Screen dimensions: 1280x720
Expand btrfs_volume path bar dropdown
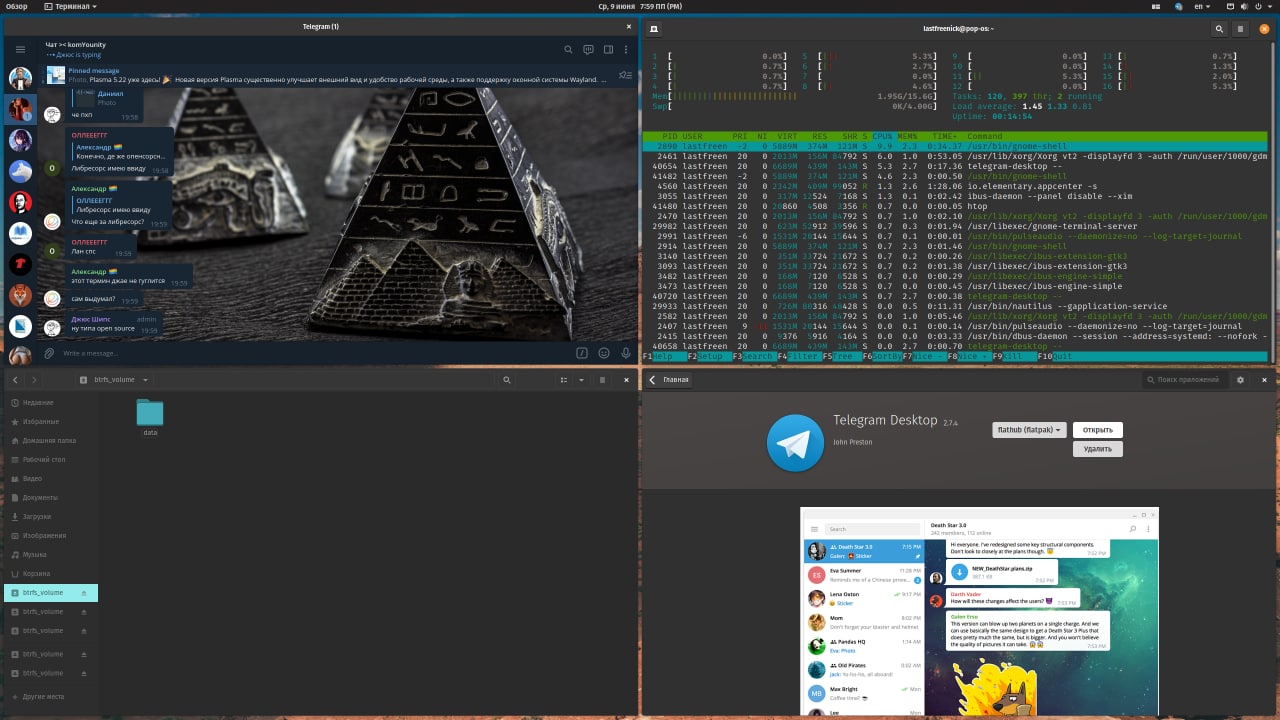pyautogui.click(x=145, y=380)
